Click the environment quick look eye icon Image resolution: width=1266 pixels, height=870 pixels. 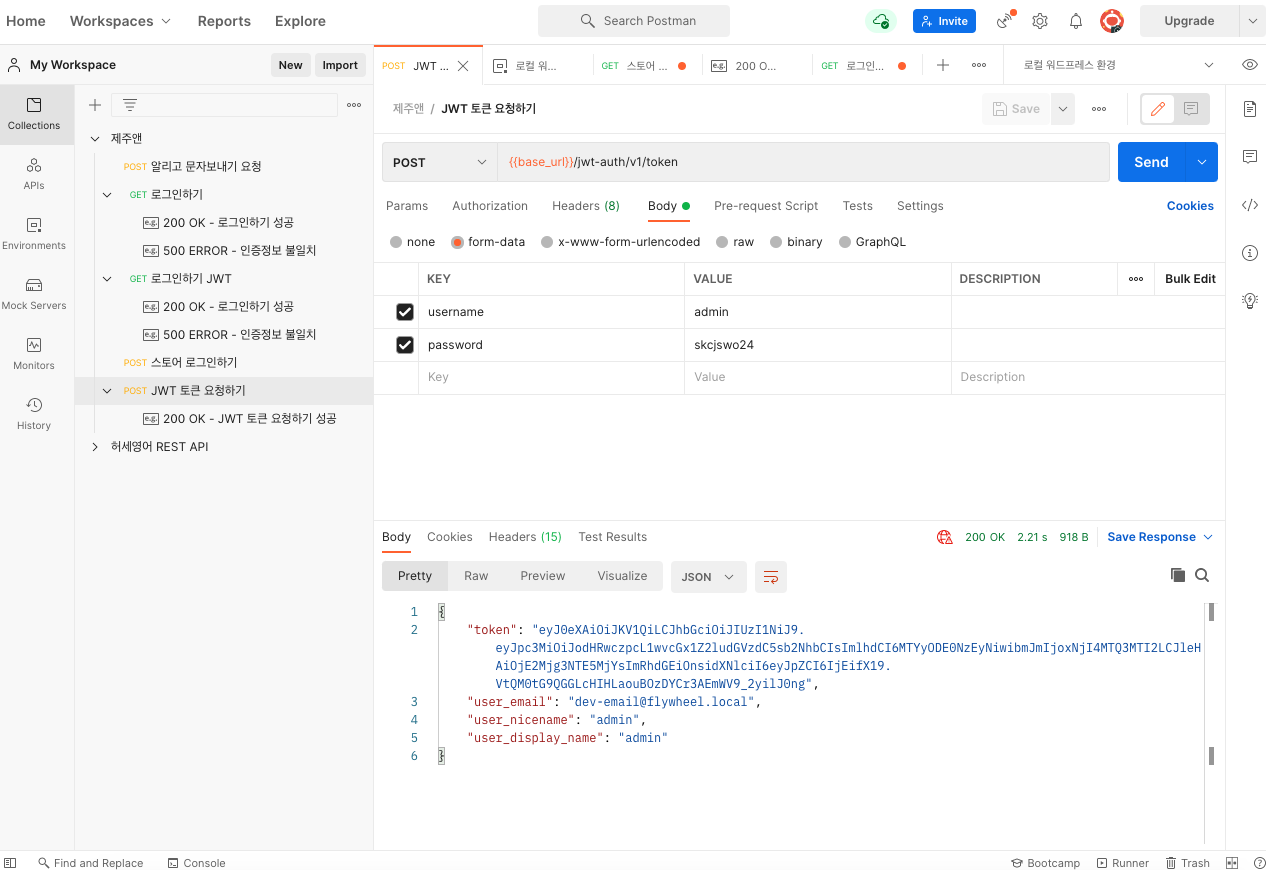(x=1249, y=65)
